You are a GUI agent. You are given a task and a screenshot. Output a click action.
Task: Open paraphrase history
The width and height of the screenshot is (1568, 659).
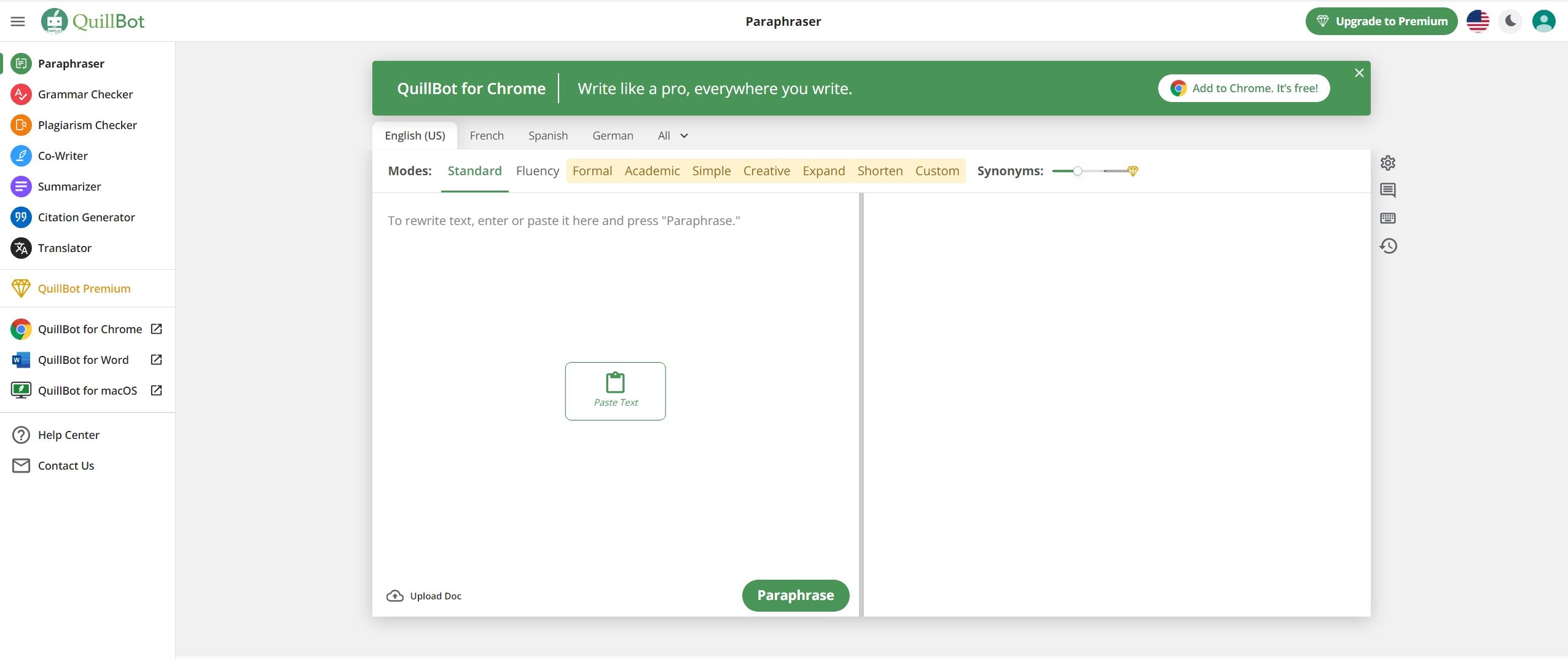pos(1388,247)
